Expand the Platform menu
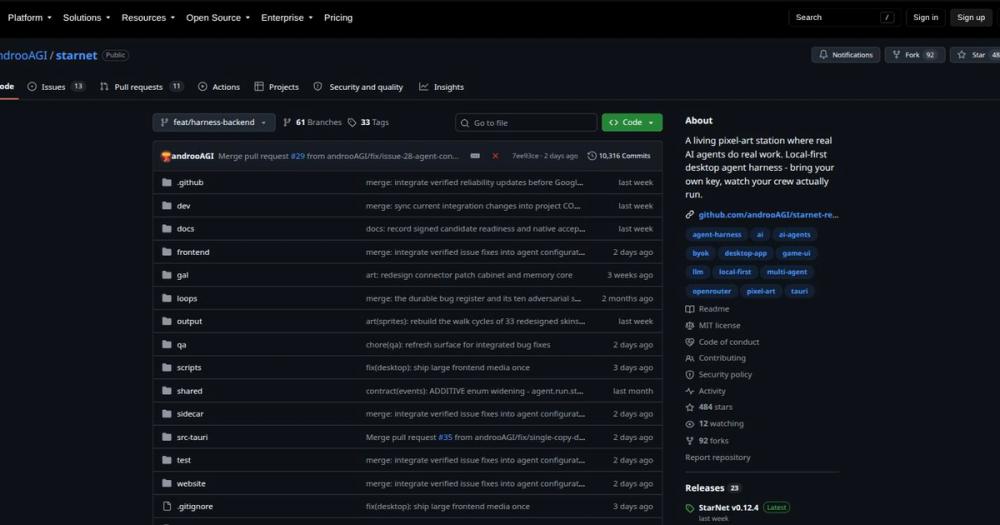Image resolution: width=1000 pixels, height=525 pixels. [x=29, y=18]
